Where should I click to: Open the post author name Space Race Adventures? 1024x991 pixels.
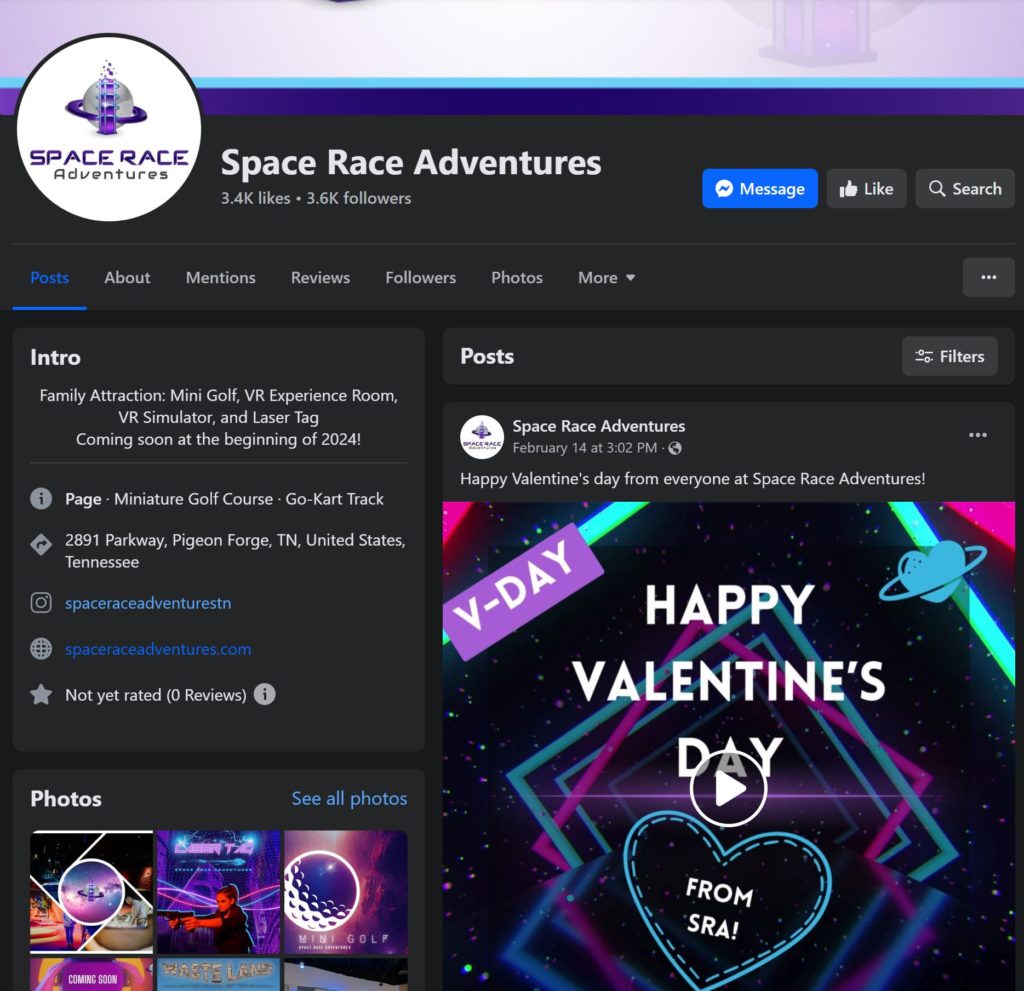click(599, 426)
